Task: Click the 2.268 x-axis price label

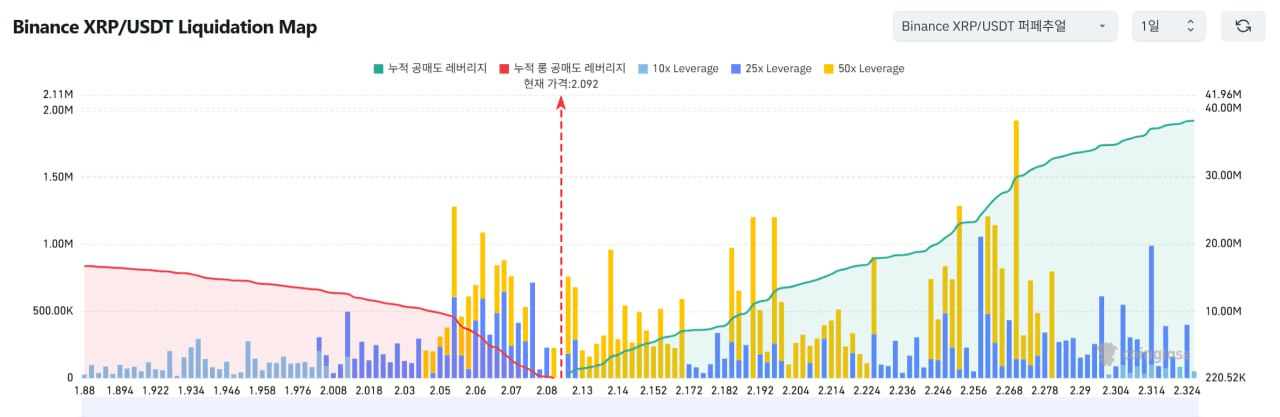Action: click(x=1008, y=391)
